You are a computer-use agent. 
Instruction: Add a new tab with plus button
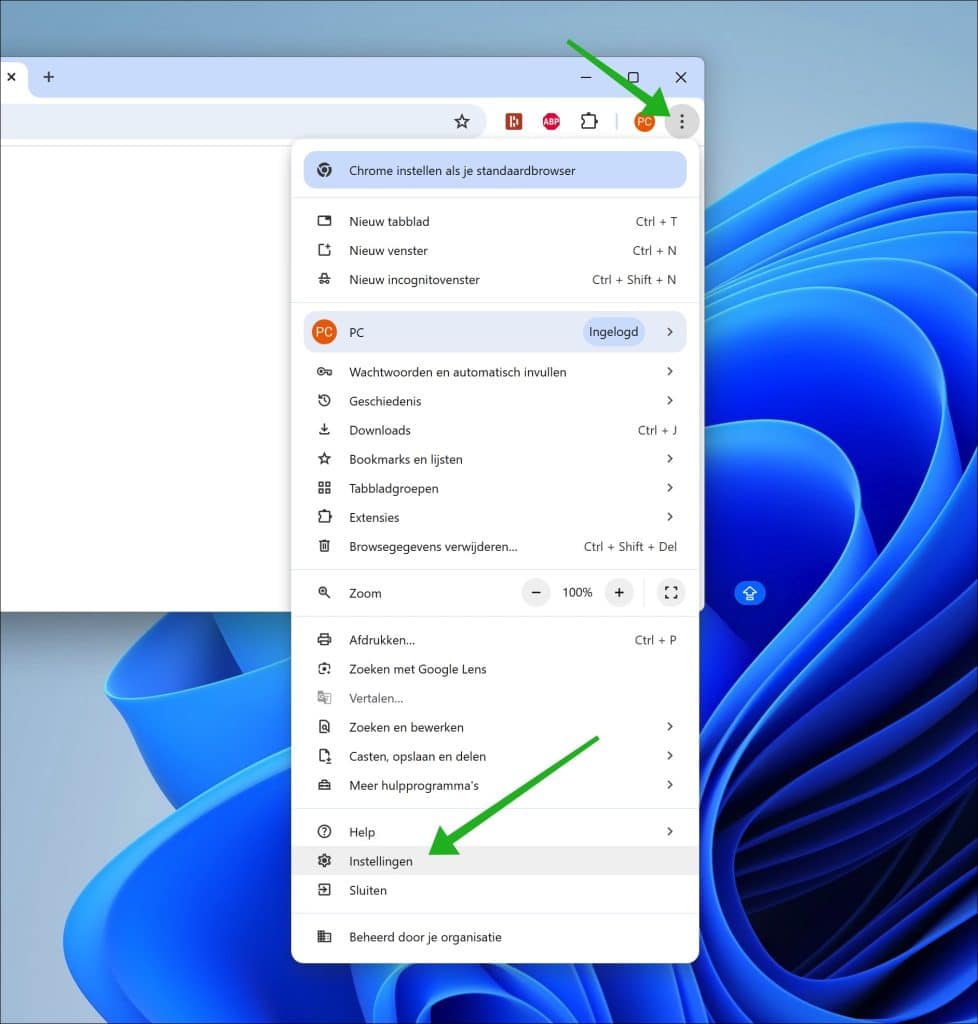48,77
